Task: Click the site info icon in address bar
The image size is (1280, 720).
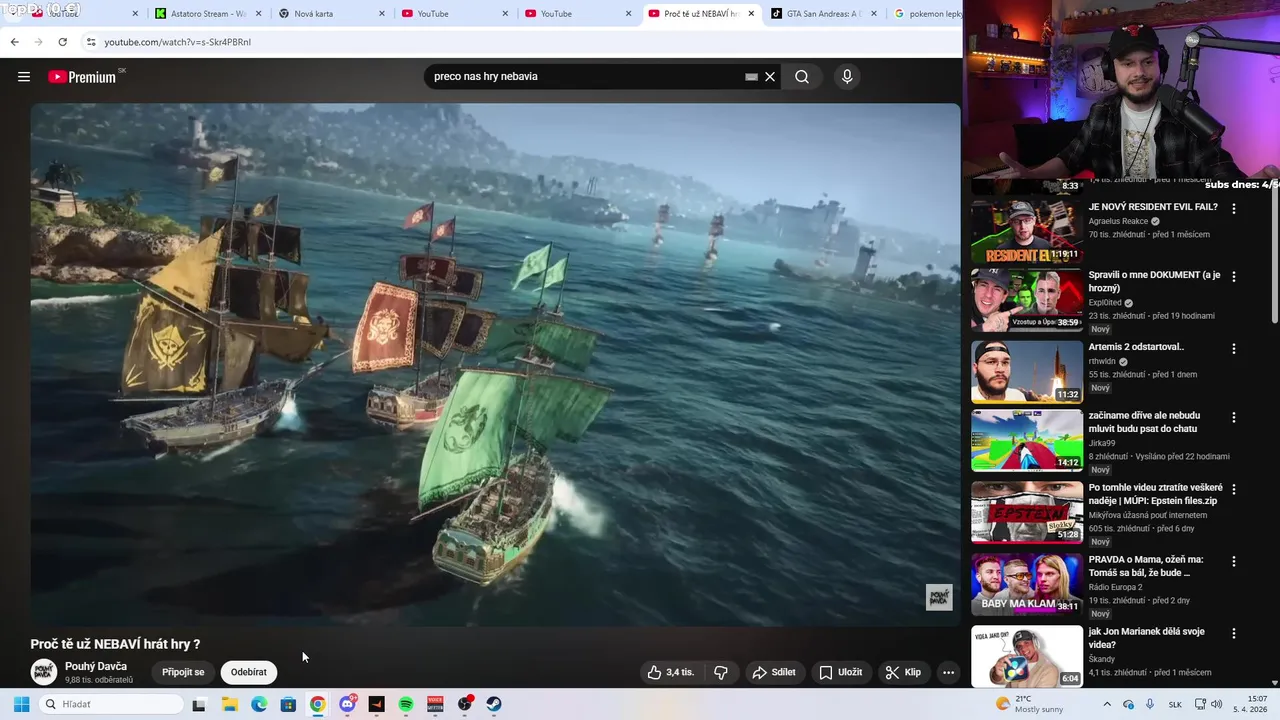Action: pyautogui.click(x=91, y=42)
